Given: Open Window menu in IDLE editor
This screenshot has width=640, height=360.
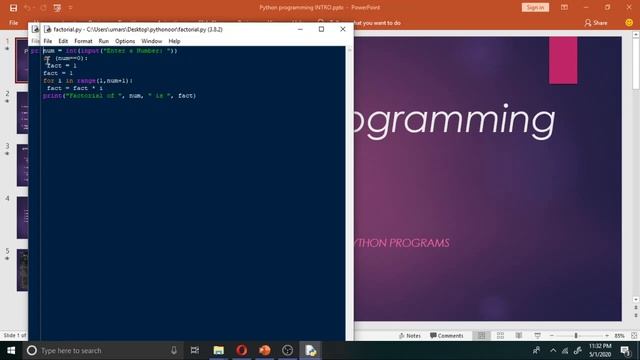Looking at the screenshot, I should click(x=151, y=41).
